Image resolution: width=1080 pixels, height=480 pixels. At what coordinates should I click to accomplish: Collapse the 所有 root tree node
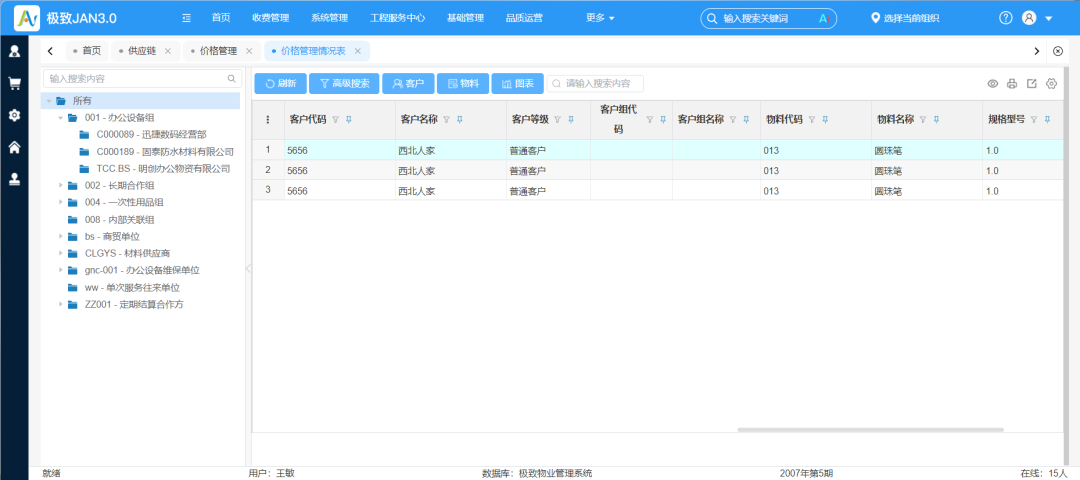49,101
